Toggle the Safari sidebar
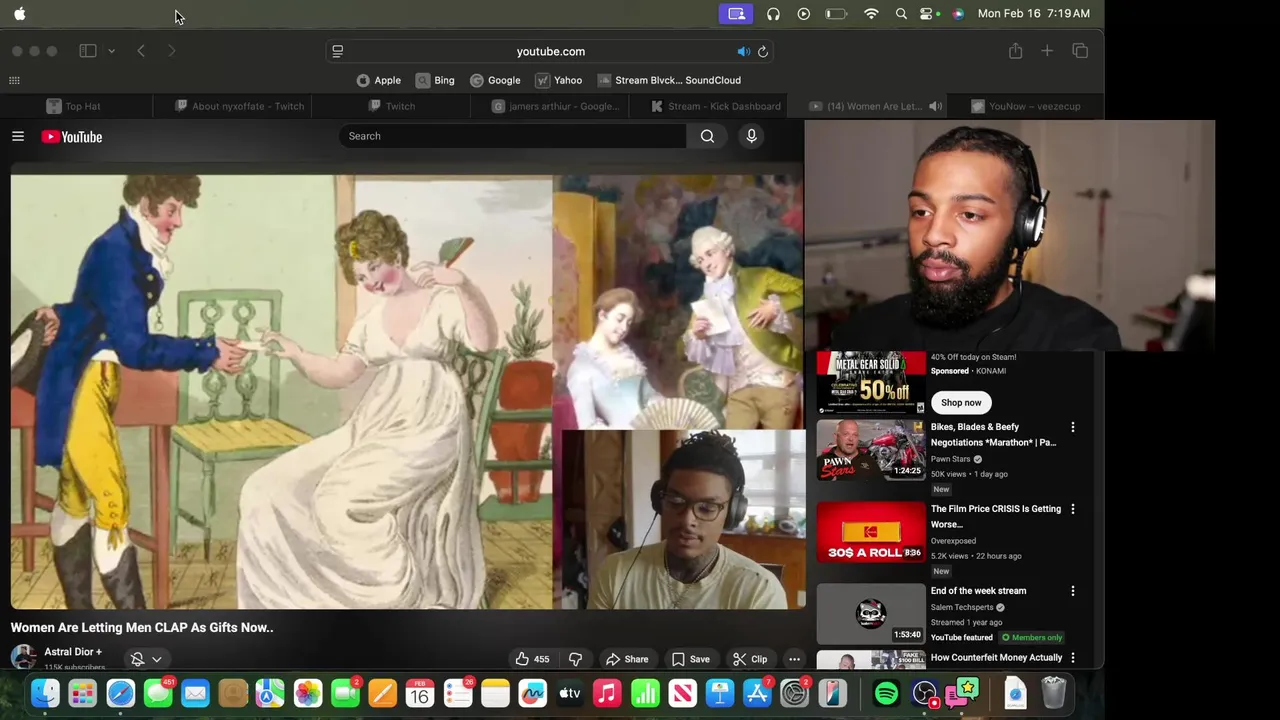This screenshot has width=1280, height=720. (88, 51)
